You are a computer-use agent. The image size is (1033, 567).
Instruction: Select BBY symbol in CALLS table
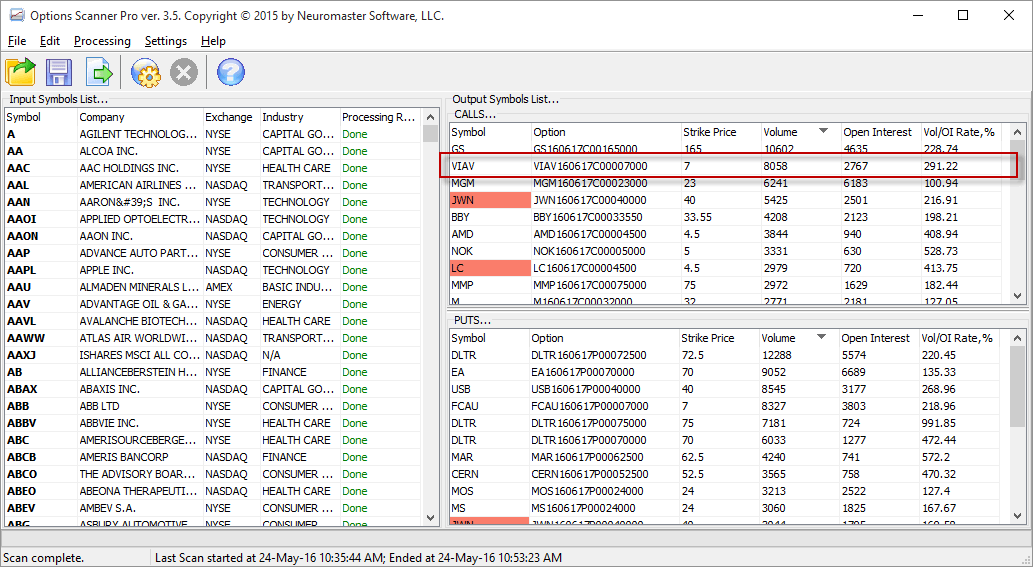[460, 217]
